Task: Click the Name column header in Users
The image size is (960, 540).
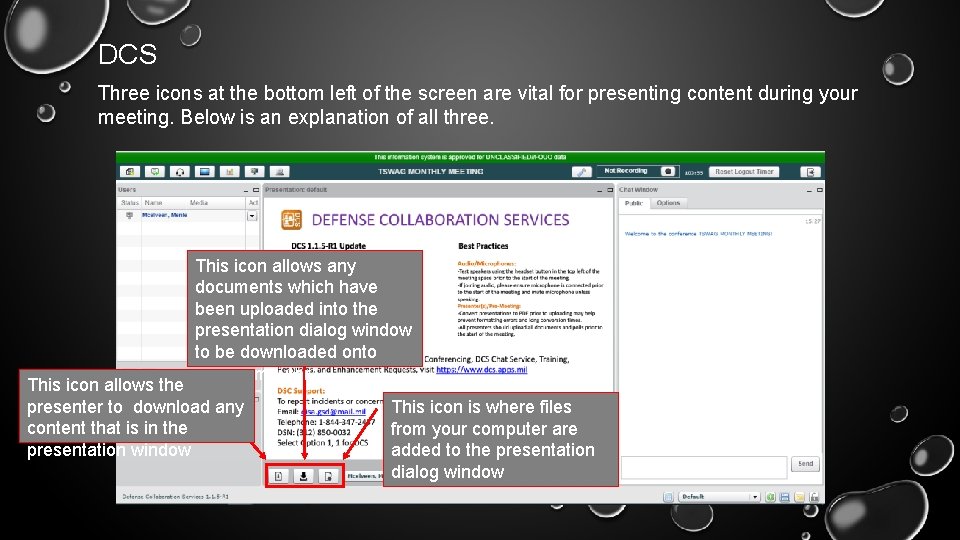Action: (153, 203)
